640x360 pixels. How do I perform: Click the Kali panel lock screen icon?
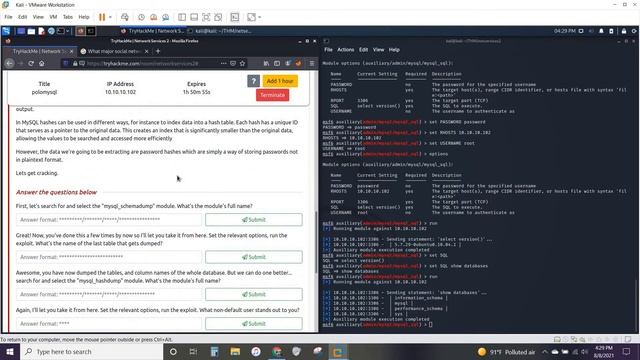(624, 31)
